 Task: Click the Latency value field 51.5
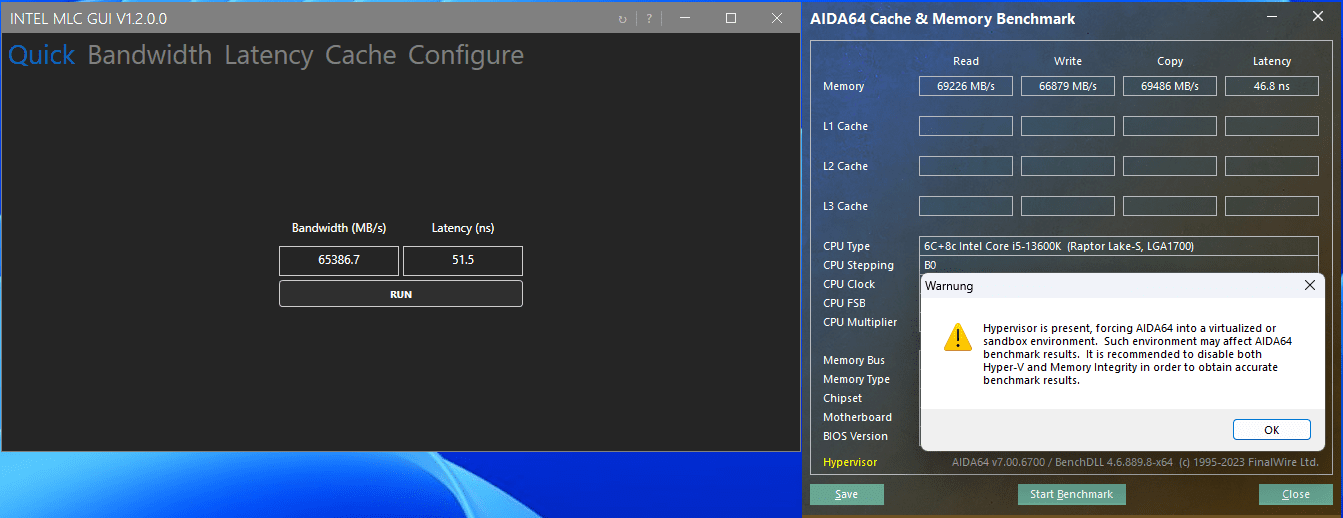(463, 261)
